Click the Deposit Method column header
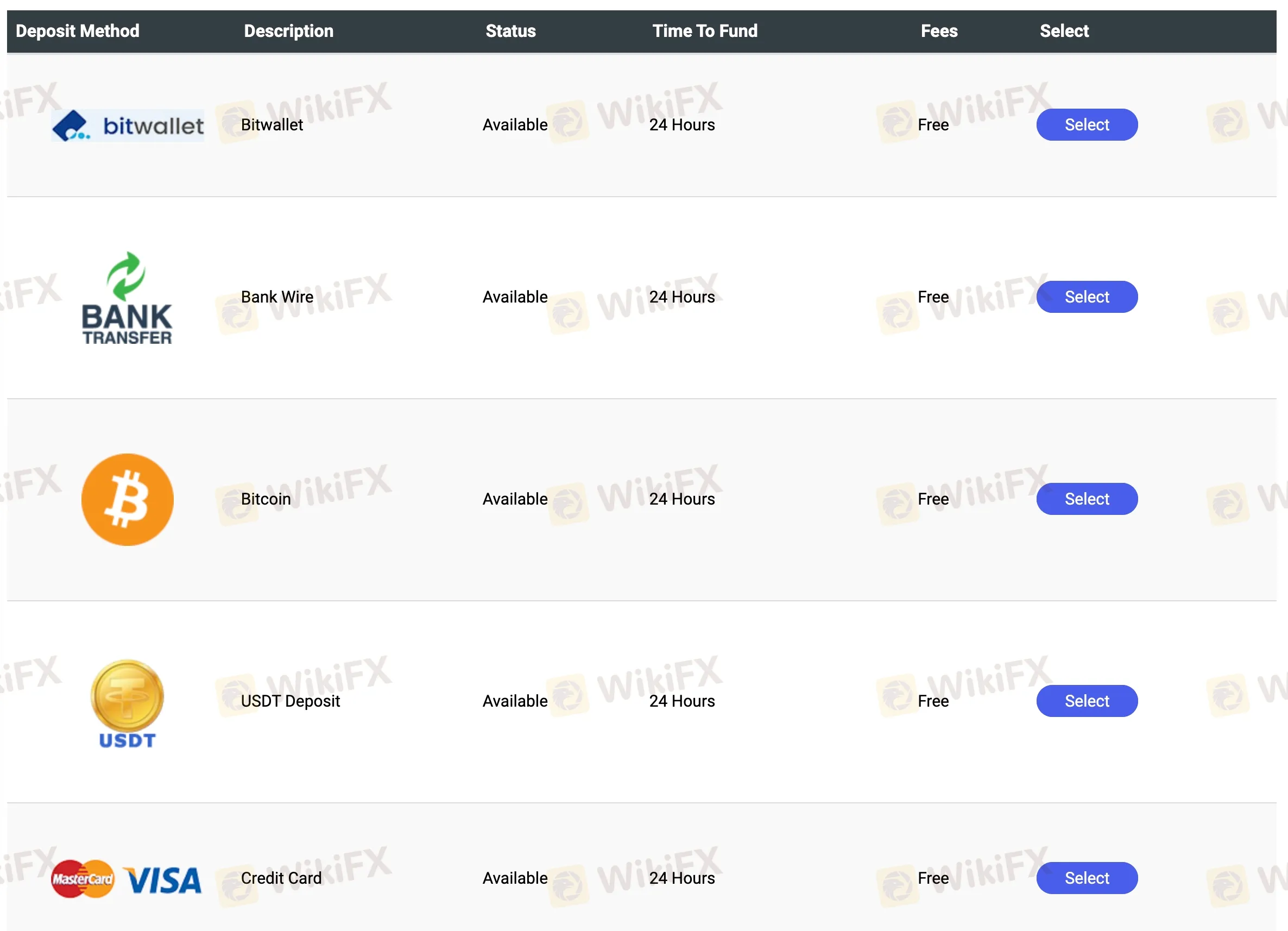Image resolution: width=1288 pixels, height=931 pixels. (x=78, y=32)
